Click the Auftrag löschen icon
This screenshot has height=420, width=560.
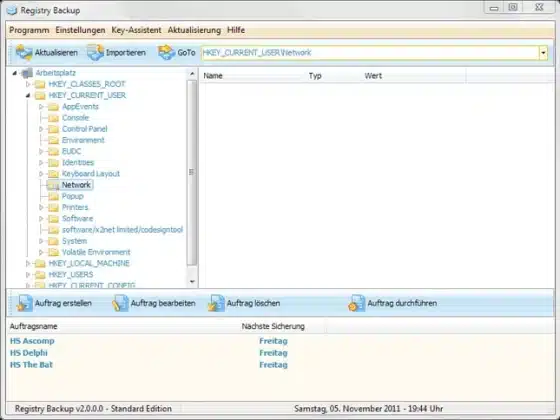coord(216,303)
